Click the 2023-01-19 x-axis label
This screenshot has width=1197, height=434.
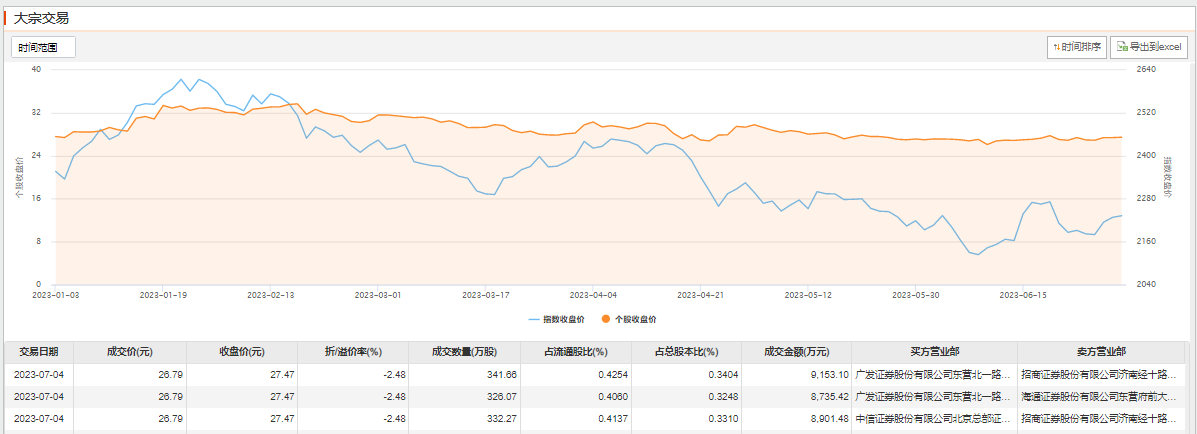163,294
